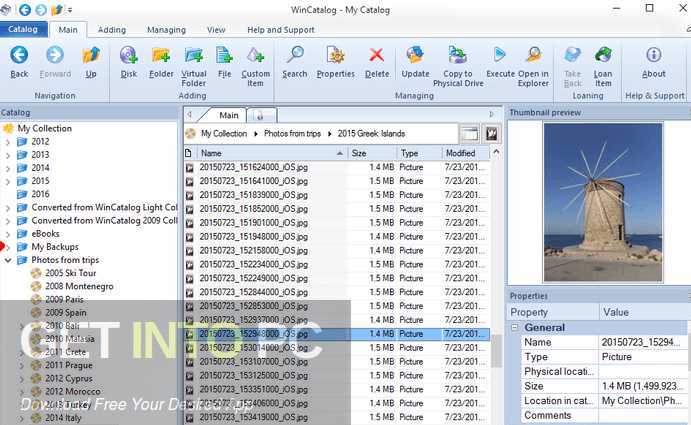Execute the selected file
Image resolution: width=691 pixels, height=425 pixels.
500,62
